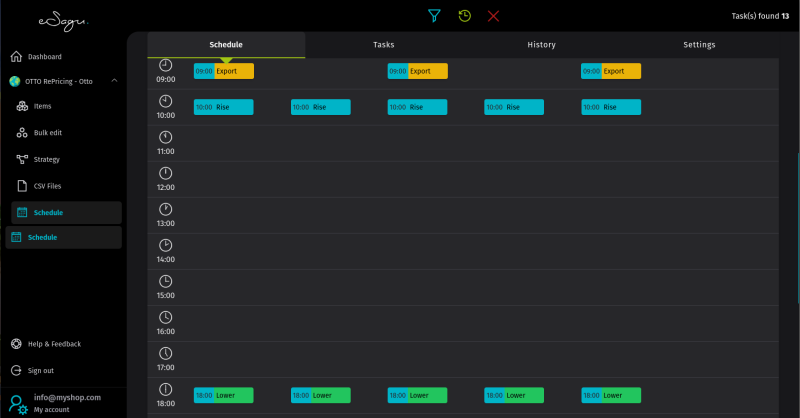The width and height of the screenshot is (800, 418).
Task: Open Items in the sidebar
Action: (42, 106)
